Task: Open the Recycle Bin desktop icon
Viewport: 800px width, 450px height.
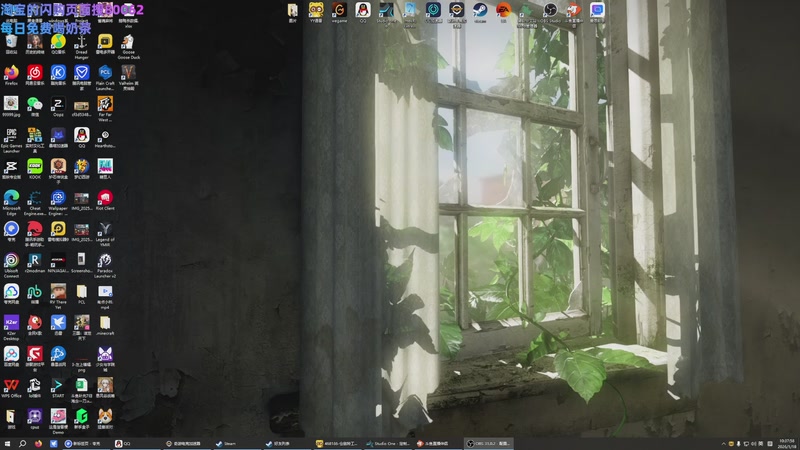Action: click(x=11, y=44)
